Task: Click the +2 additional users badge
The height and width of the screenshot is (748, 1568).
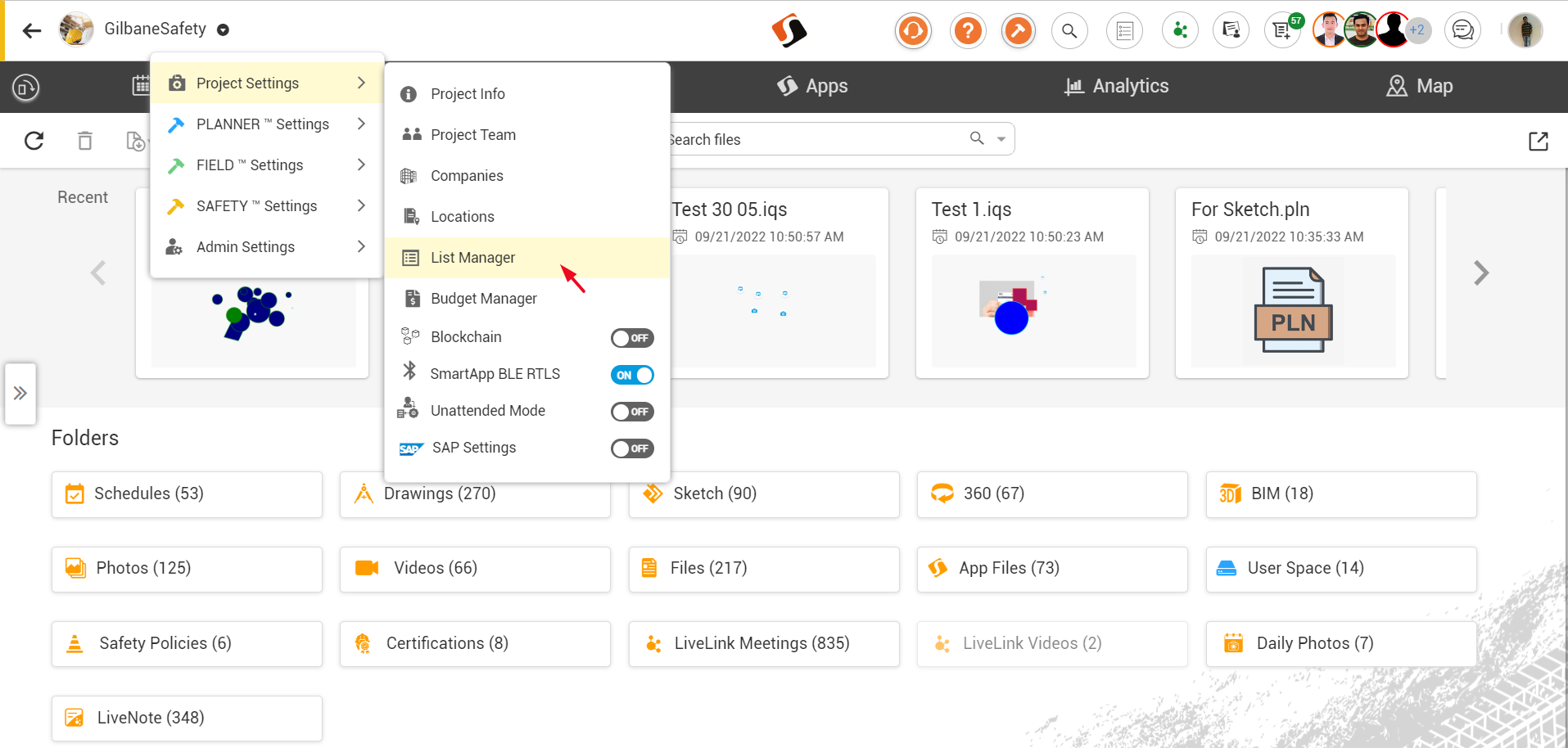Action: tap(1417, 30)
